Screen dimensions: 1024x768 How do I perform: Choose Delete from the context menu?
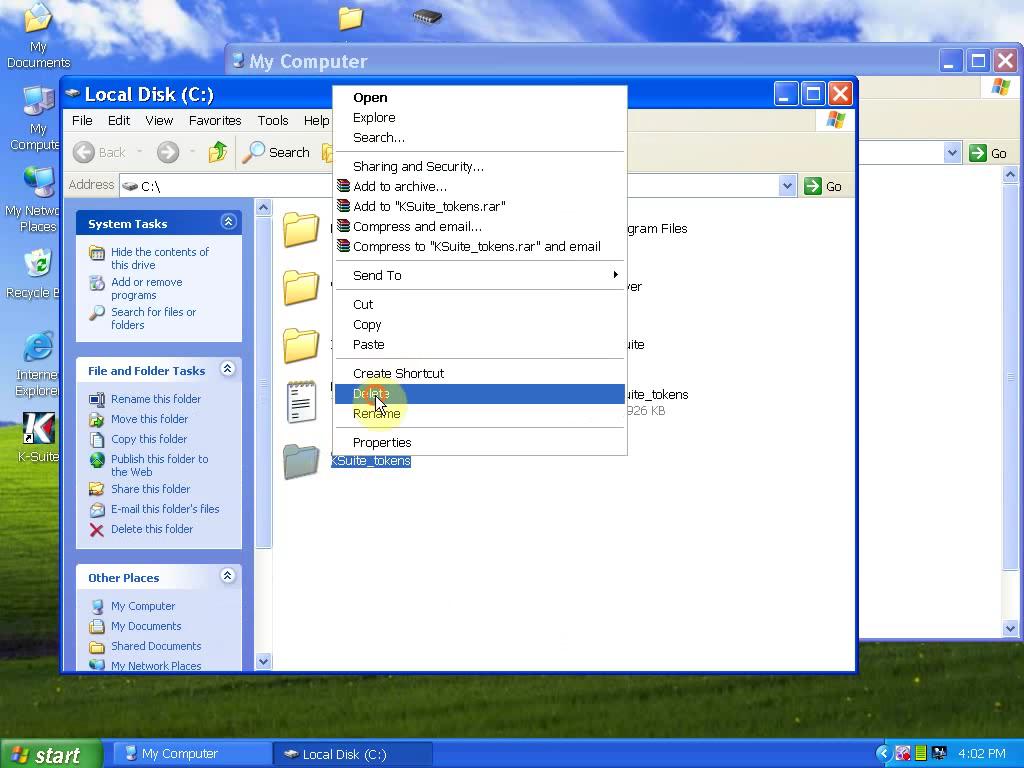(479, 394)
